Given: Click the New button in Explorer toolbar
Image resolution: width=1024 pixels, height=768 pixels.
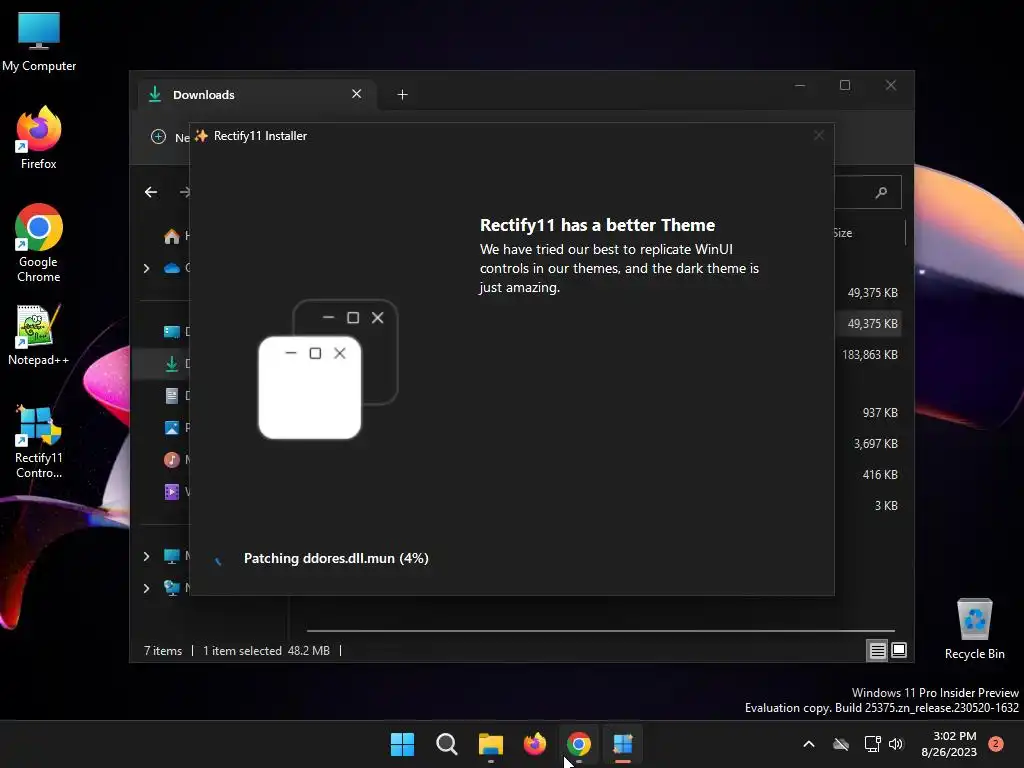Looking at the screenshot, I should coord(169,136).
